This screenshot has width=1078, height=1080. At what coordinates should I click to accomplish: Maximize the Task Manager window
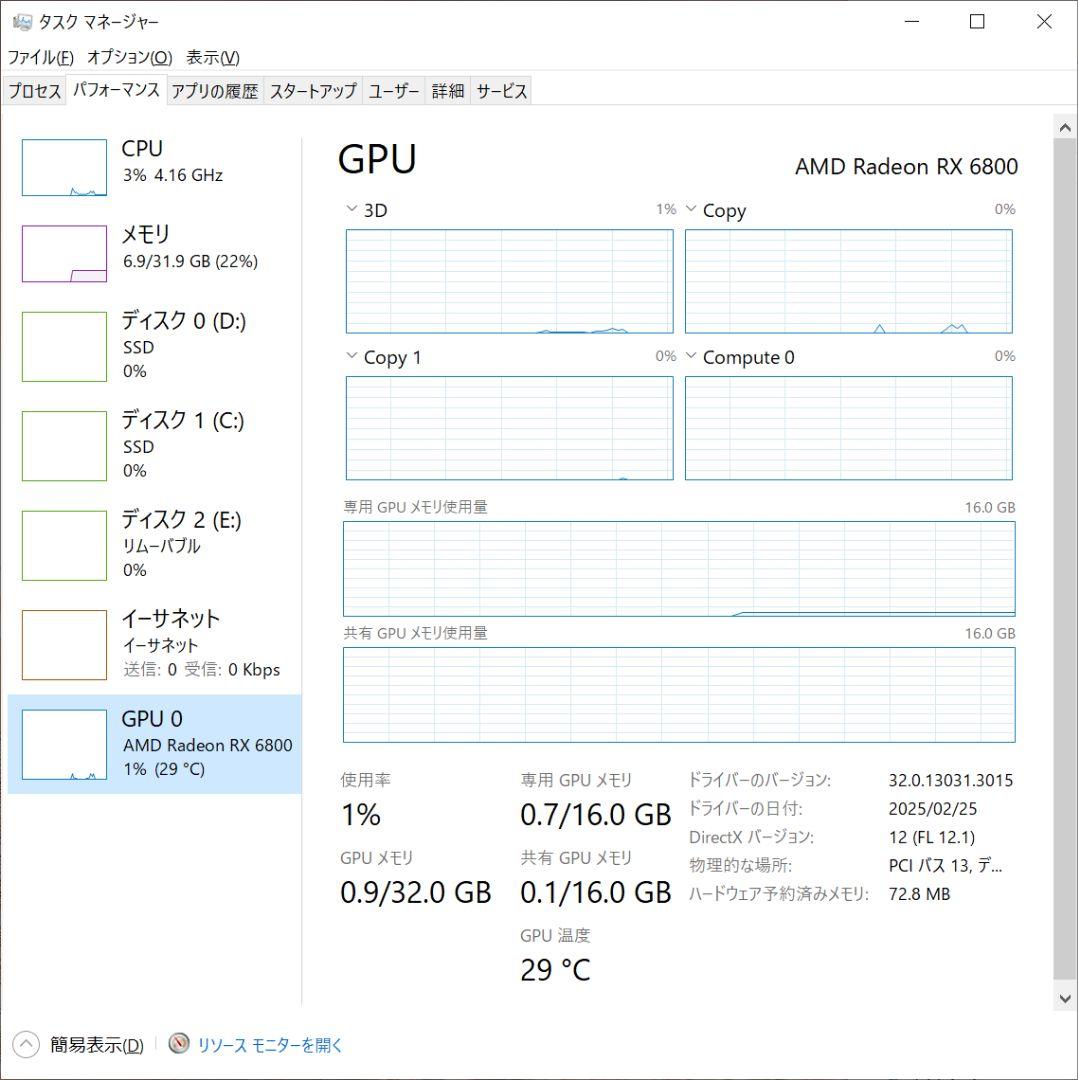tap(977, 21)
